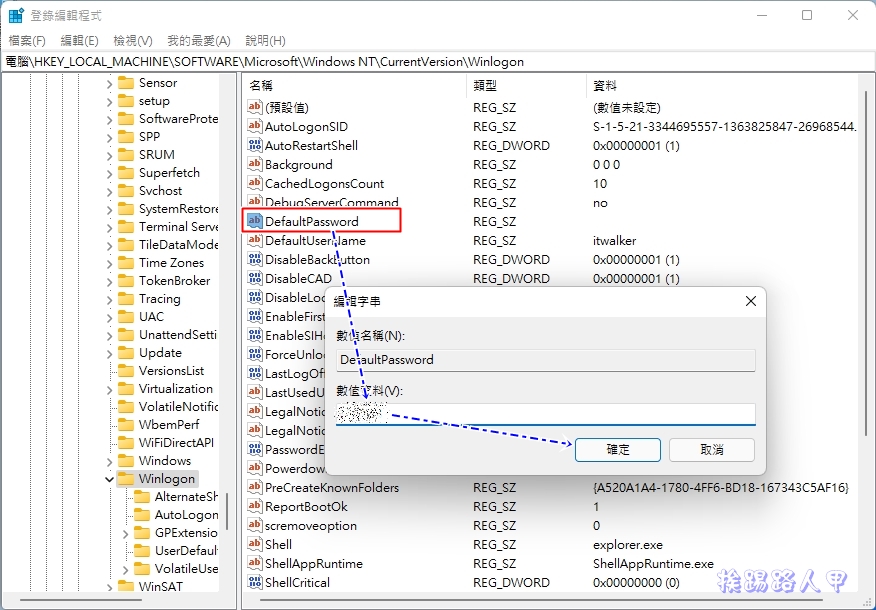Open the 編輯(E) menu
Viewport: 876px width, 610px height.
[79, 41]
